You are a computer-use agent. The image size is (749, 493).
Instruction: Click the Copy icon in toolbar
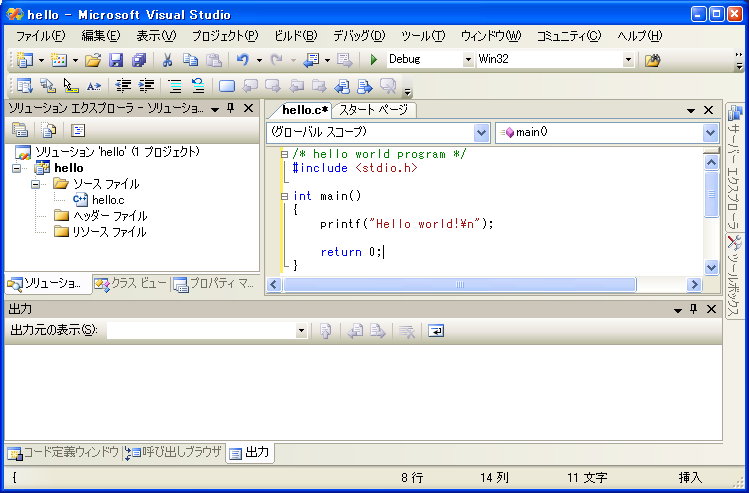click(191, 60)
